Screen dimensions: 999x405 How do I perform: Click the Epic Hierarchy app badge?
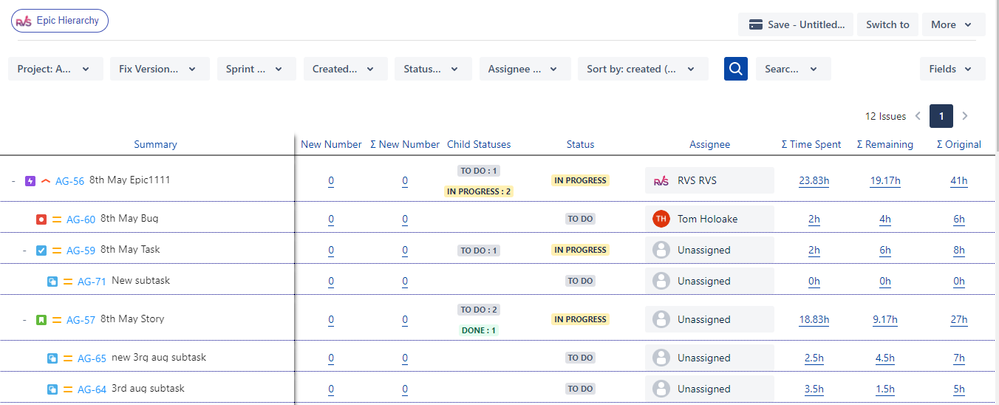click(x=59, y=20)
